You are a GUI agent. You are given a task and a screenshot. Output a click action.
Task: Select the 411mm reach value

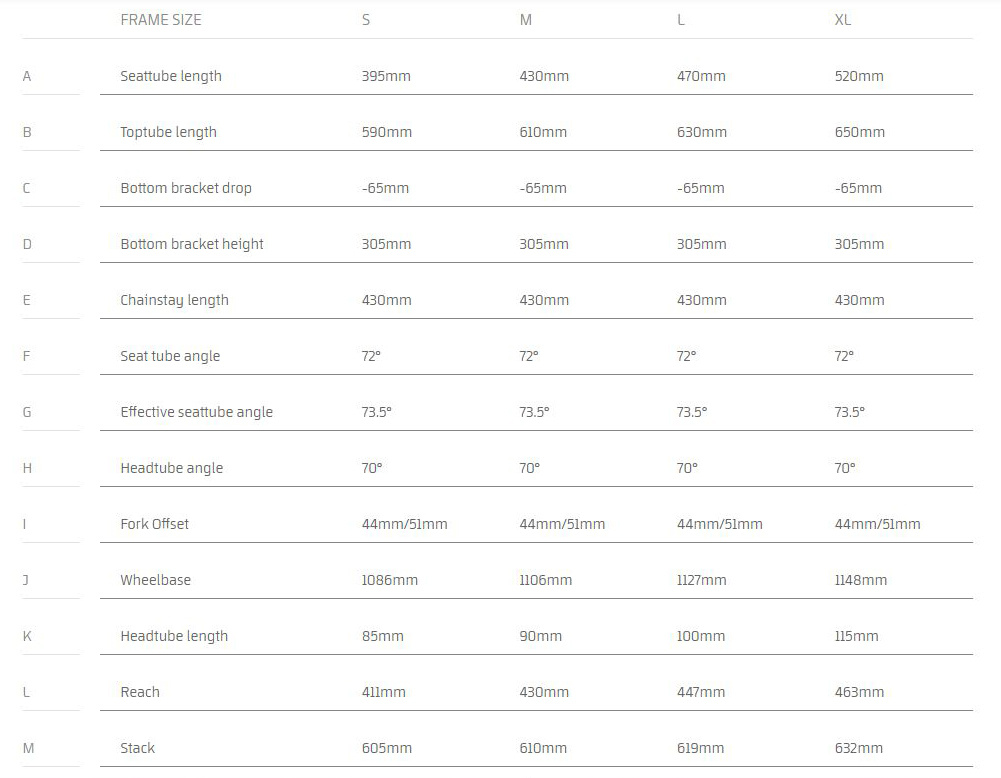pyautogui.click(x=384, y=692)
